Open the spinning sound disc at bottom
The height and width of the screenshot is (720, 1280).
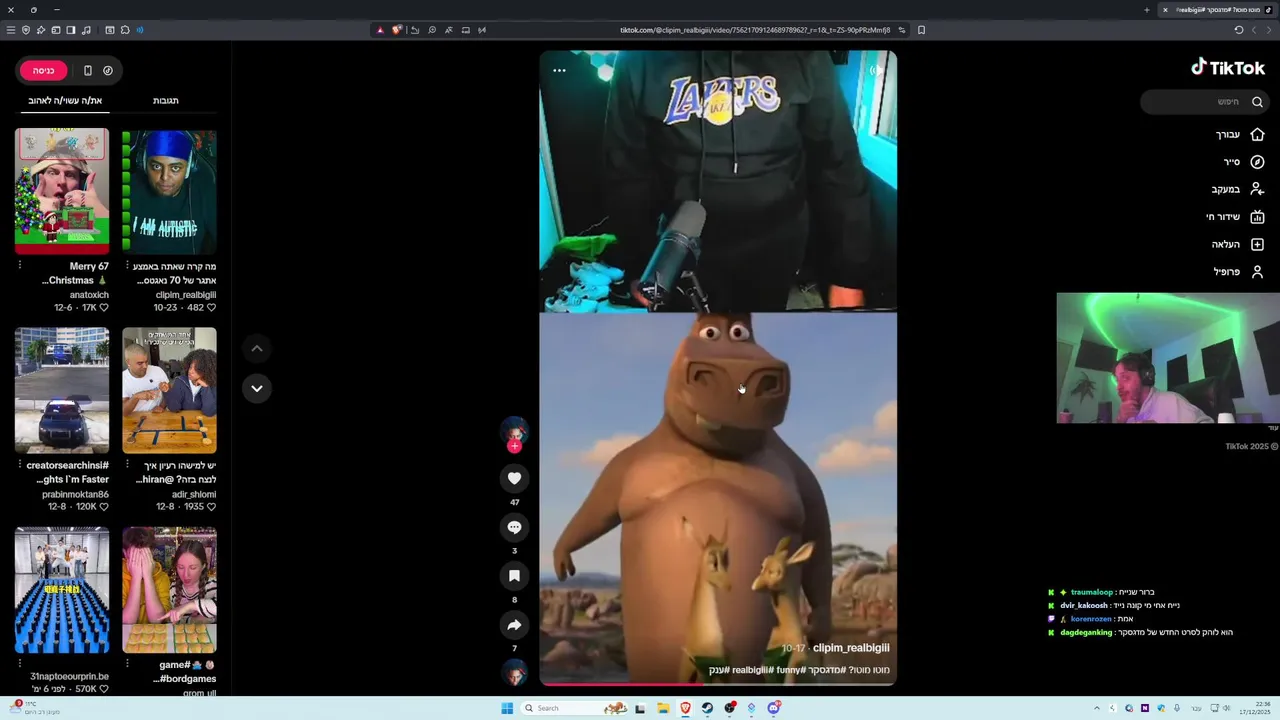click(x=514, y=672)
